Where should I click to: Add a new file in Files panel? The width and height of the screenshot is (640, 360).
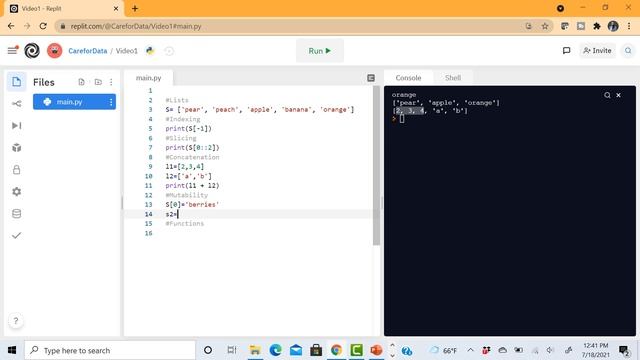[x=82, y=82]
